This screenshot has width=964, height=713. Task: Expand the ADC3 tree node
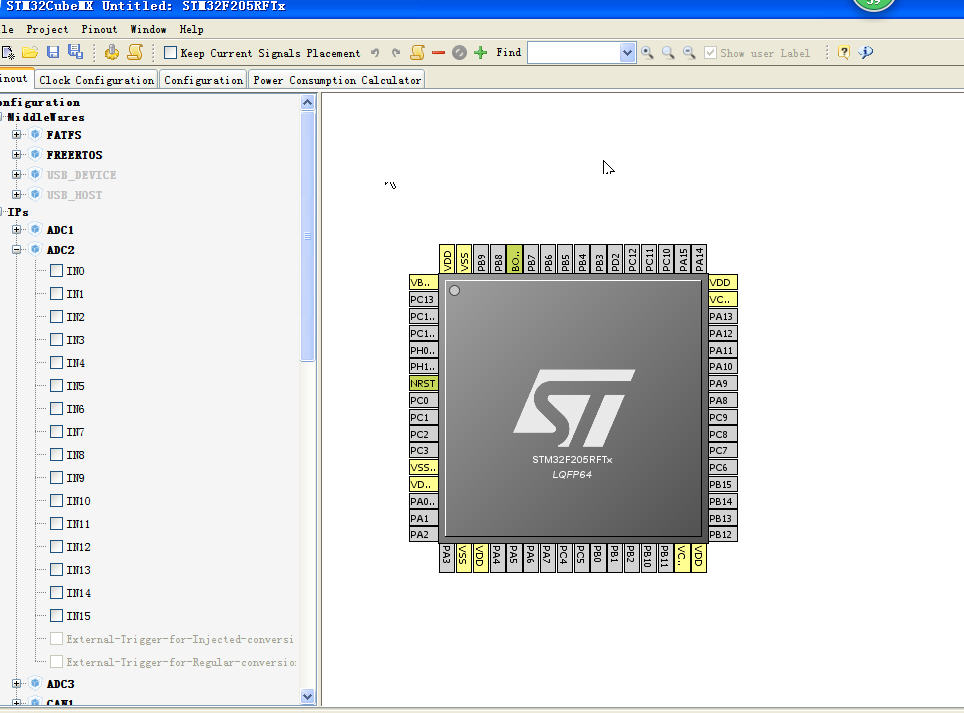pos(17,683)
